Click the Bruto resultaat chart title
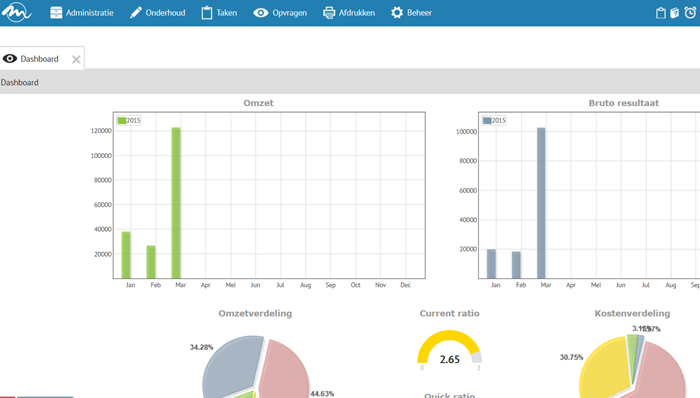Screen dimensions: 700x398 (x=624, y=103)
